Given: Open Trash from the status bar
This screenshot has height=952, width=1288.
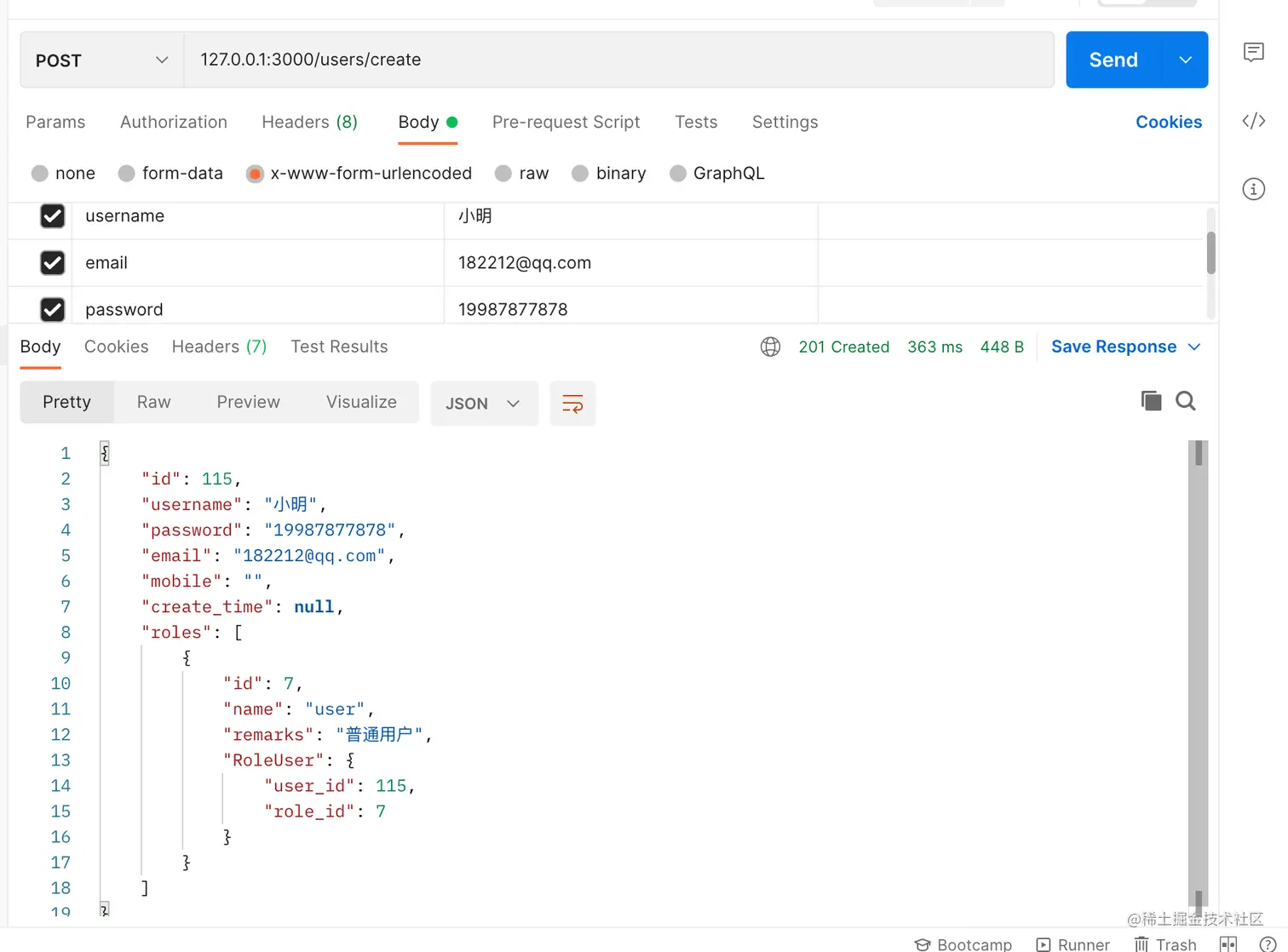Looking at the screenshot, I should click(1165, 944).
